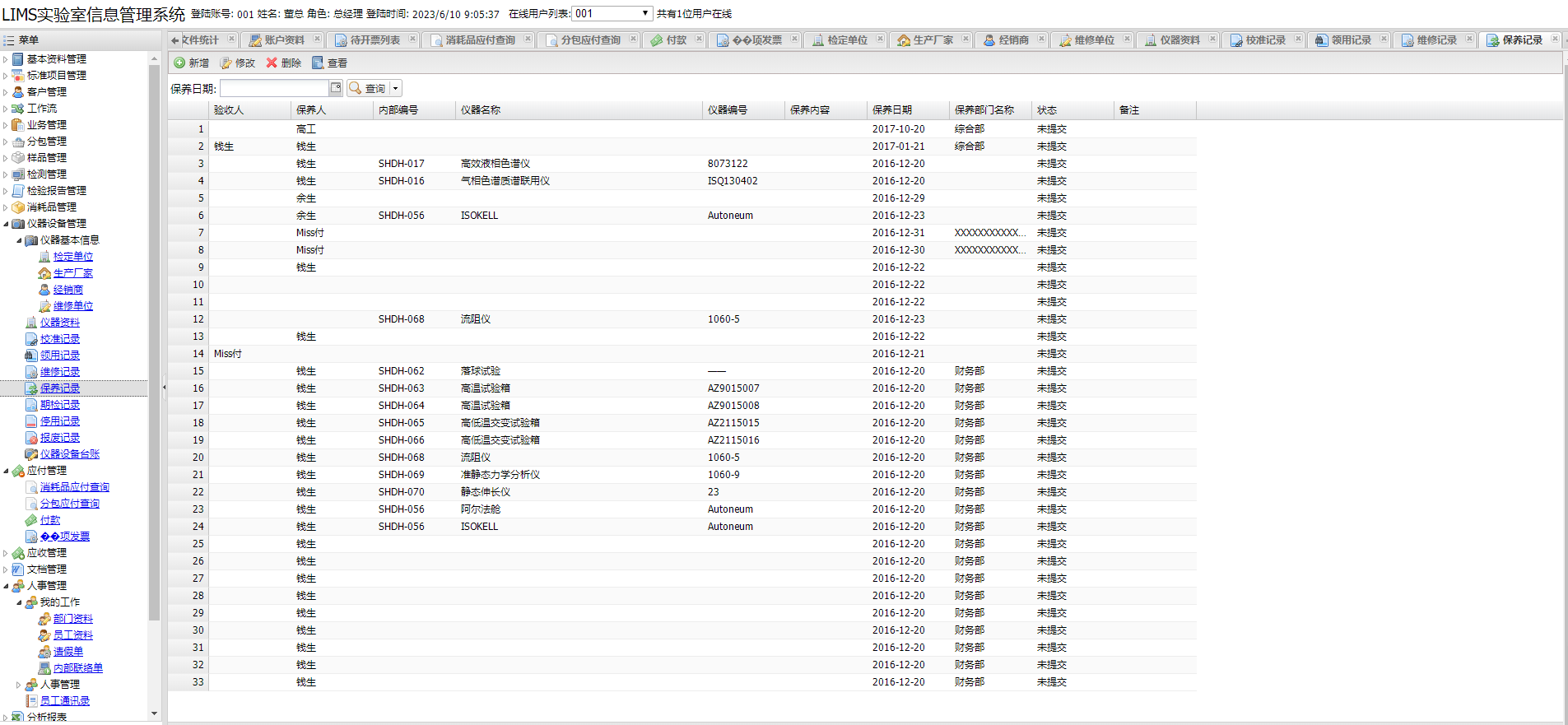The image size is (1568, 725).
Task: Click the 保养部门名称 column header
Action: pos(991,110)
